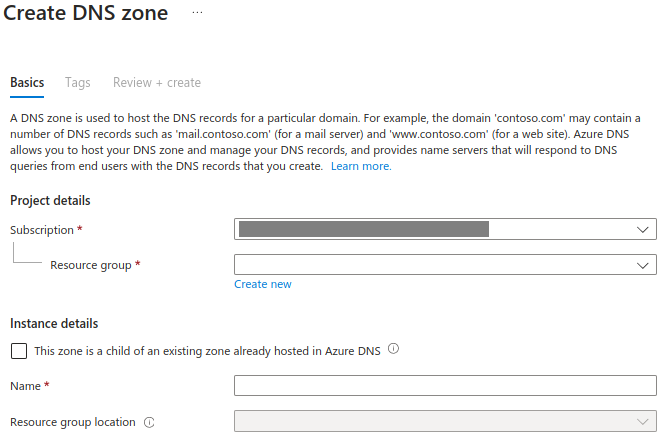Click the Create DNS zone page heading
This screenshot has width=669, height=446.
click(86, 13)
